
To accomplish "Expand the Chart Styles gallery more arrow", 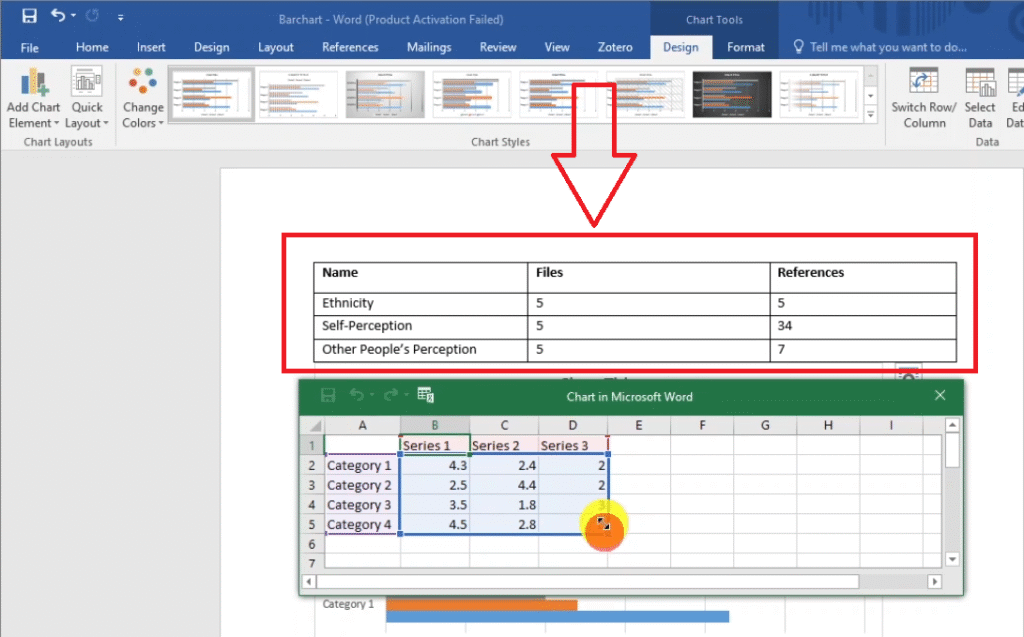I will coord(871,116).
